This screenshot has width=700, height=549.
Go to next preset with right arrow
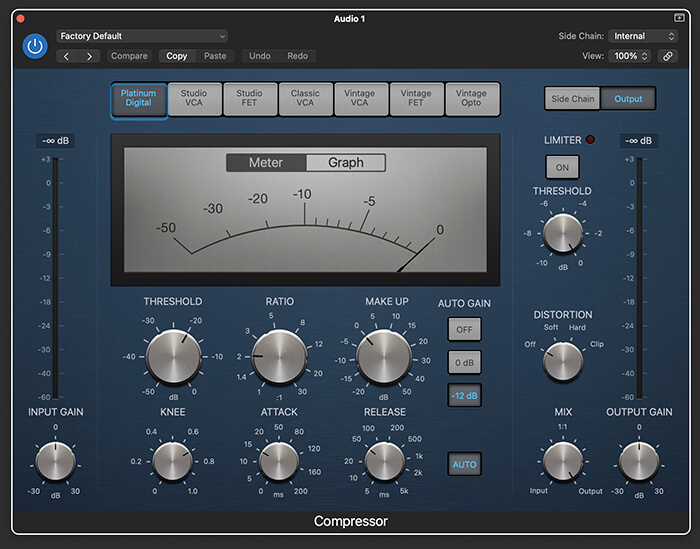pos(90,56)
